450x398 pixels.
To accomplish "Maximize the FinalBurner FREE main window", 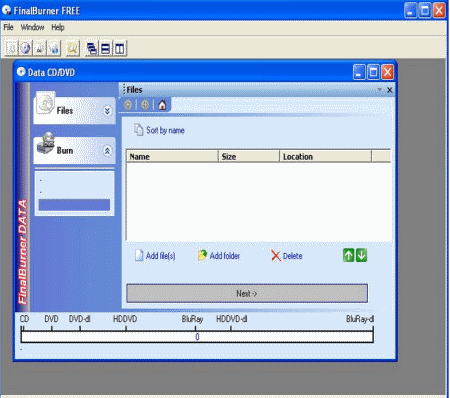I will coord(425,11).
